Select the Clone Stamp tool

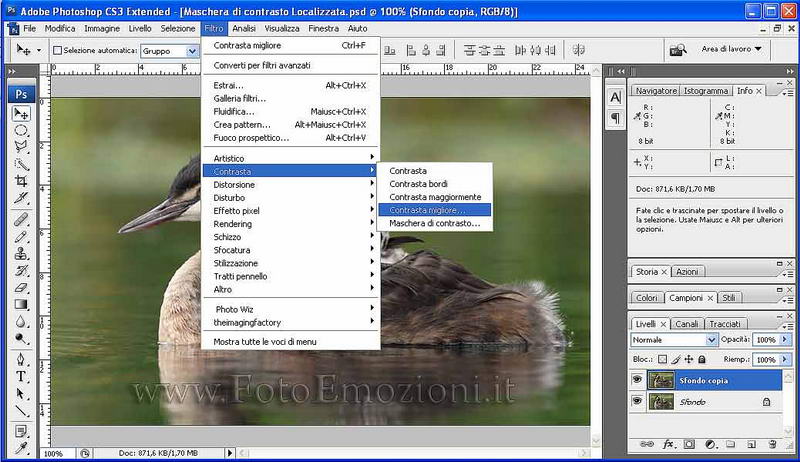(21, 253)
